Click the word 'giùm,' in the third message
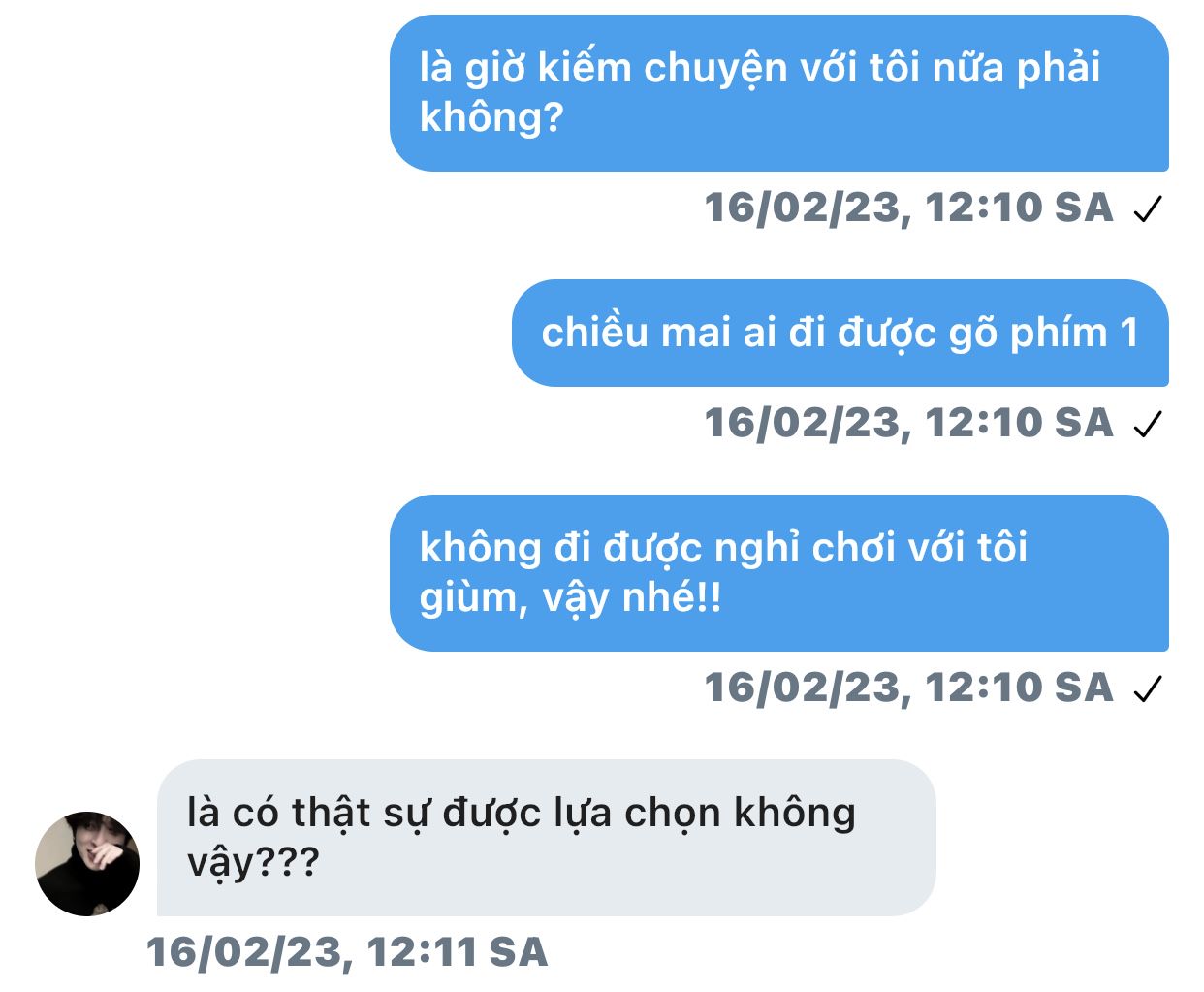Screen dimensions: 1204x992 tap(474, 597)
